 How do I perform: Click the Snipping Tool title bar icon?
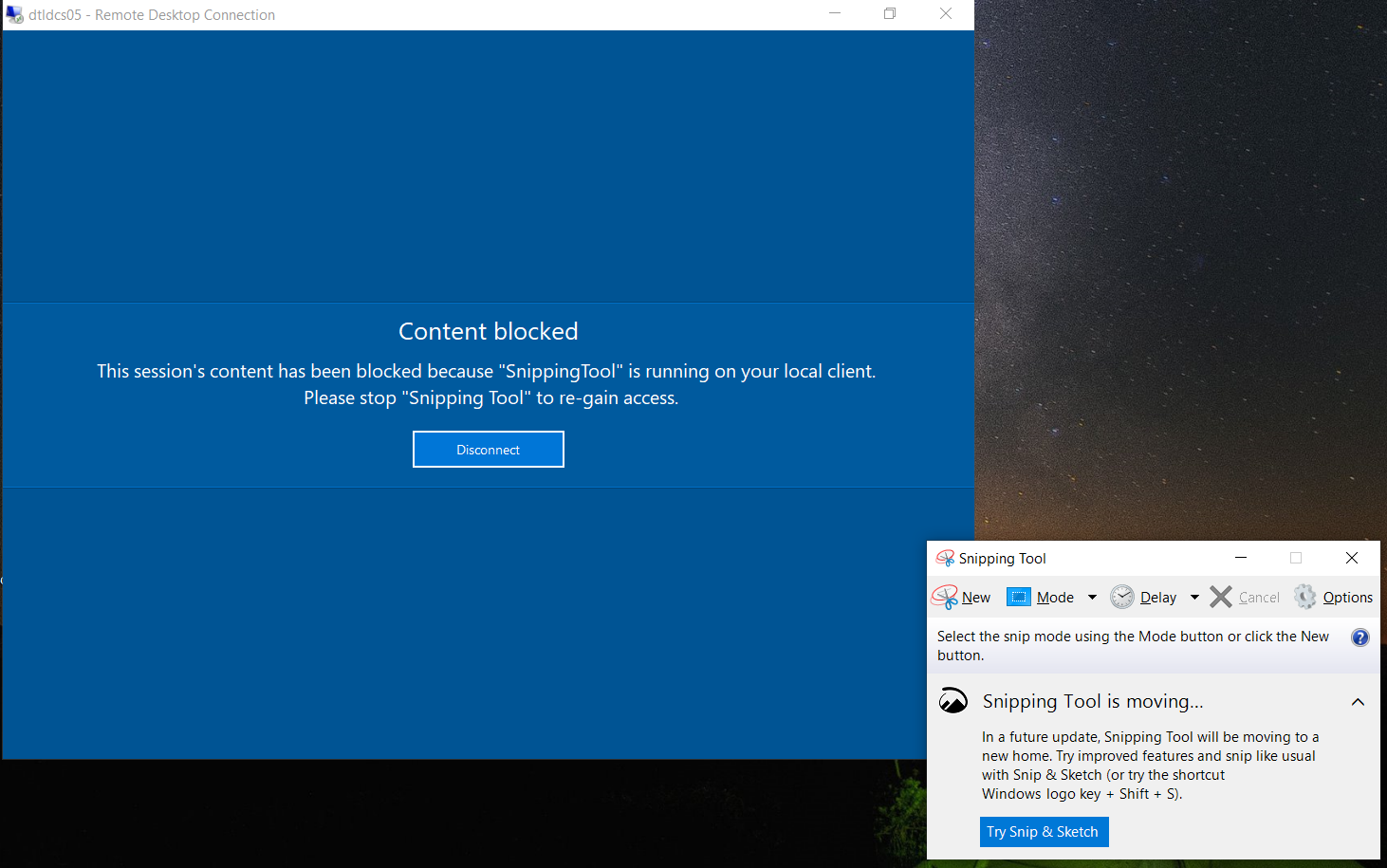point(945,558)
